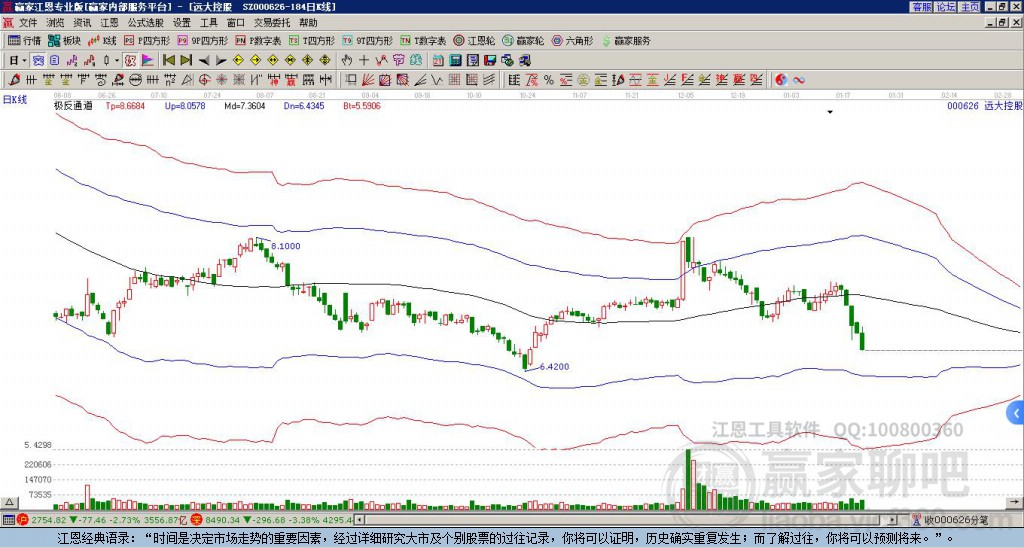The width and height of the screenshot is (1024, 548).
Task: Select the hand pan tool
Action: (347, 61)
